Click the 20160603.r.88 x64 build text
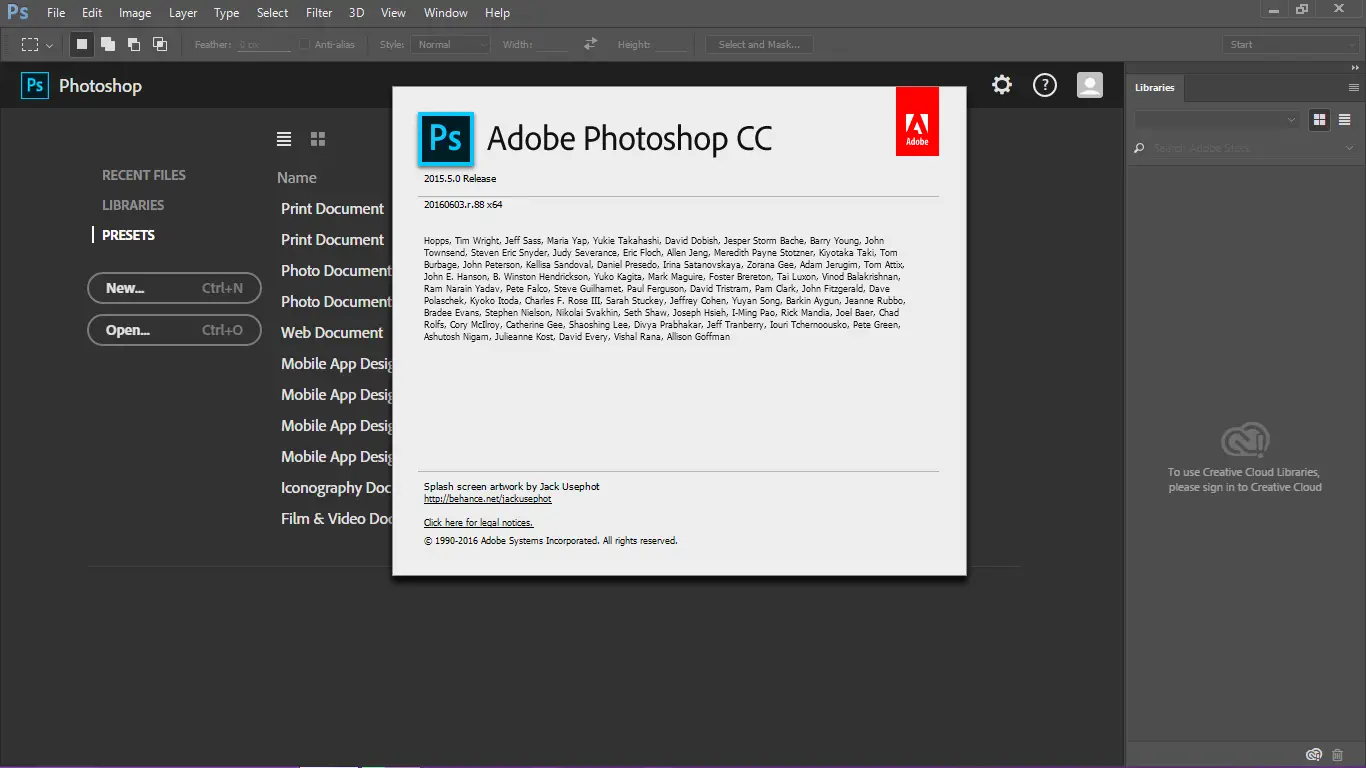 pyautogui.click(x=463, y=204)
